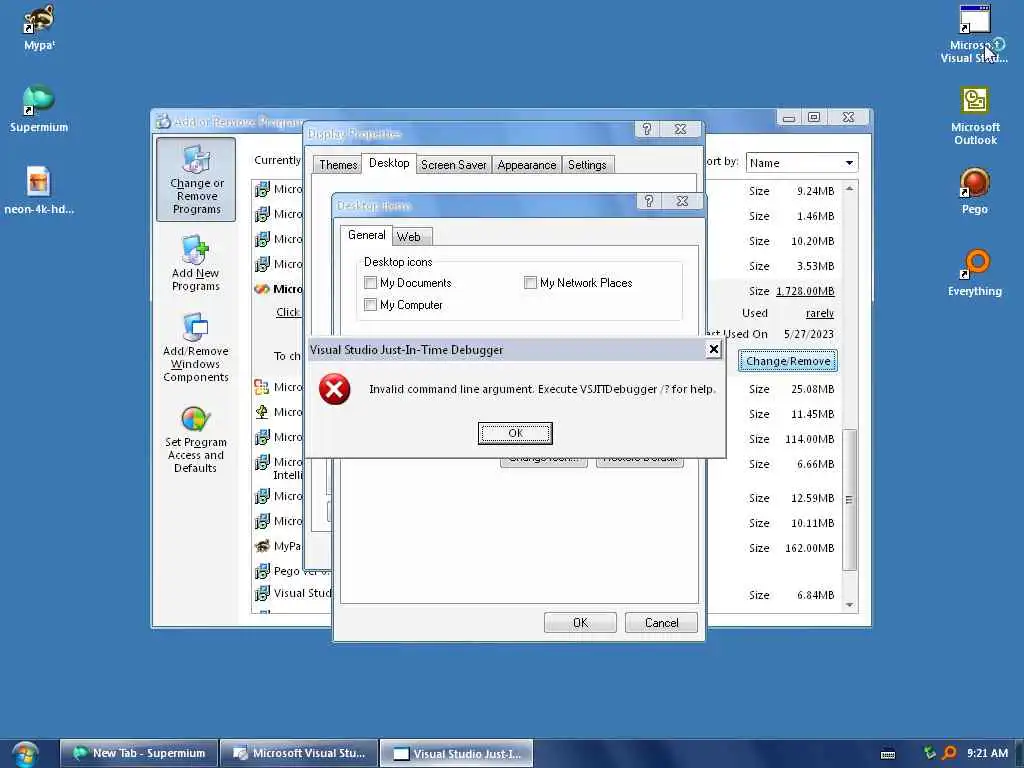Open the Everything search desktop shortcut
Viewport: 1024px width, 768px height.
[x=974, y=272]
